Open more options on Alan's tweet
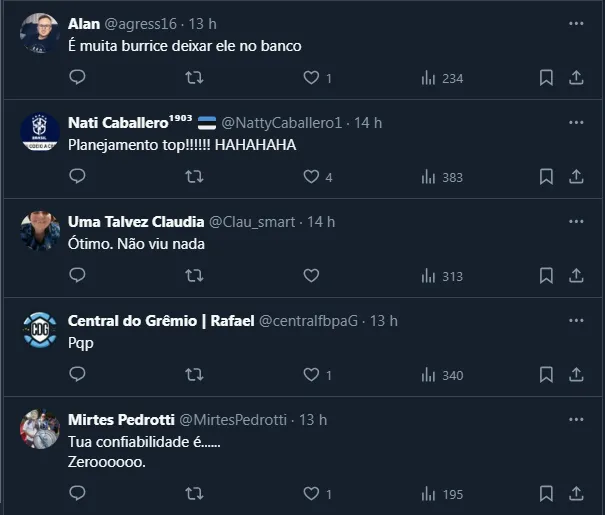 (576, 22)
